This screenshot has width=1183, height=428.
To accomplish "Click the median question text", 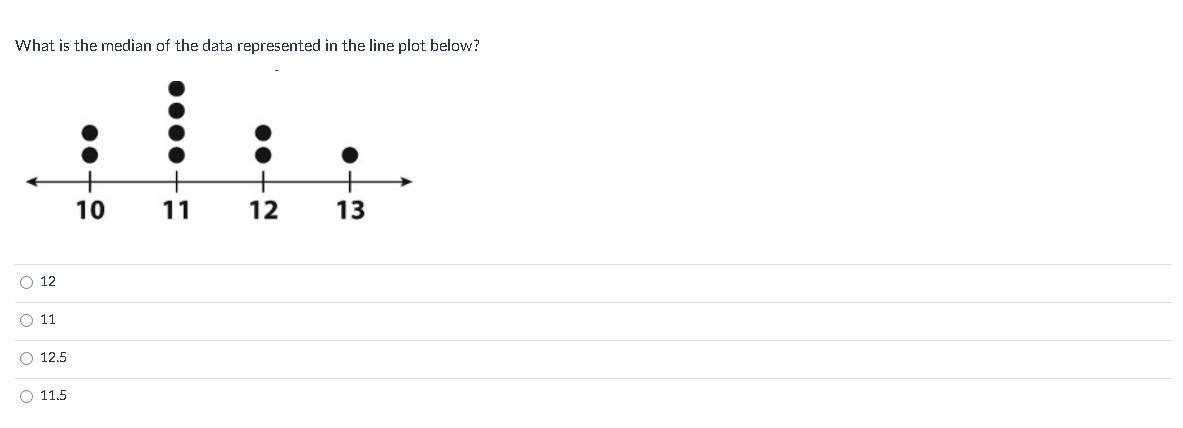I will [247, 46].
